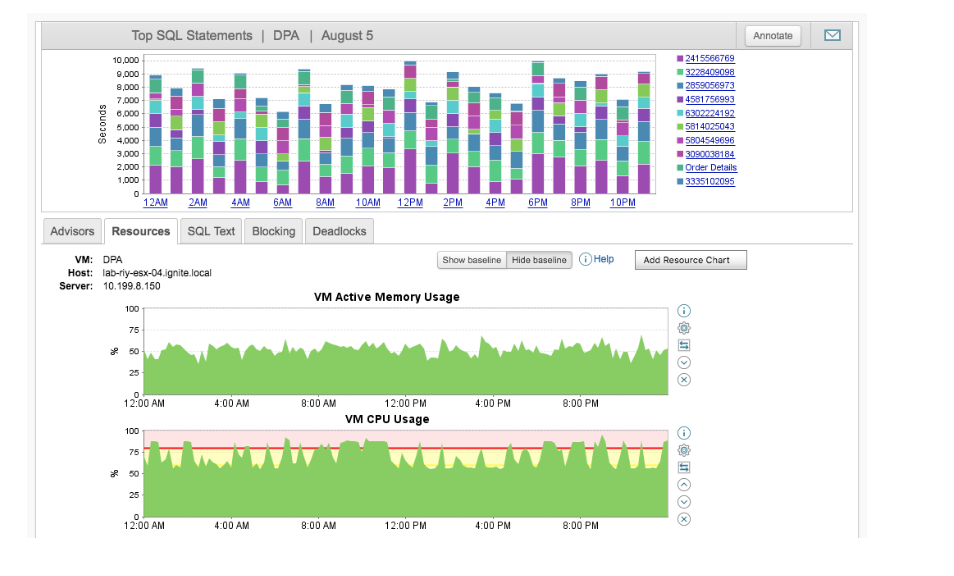The height and width of the screenshot is (576, 954).
Task: Click stacked bar above 6PM label
Action: click(538, 127)
